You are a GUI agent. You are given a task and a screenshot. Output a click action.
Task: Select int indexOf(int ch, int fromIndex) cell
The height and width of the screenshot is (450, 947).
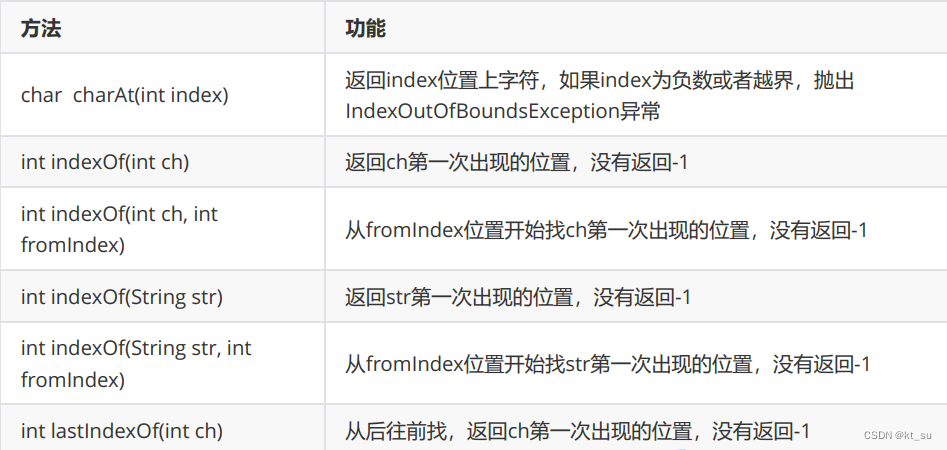tap(162, 230)
